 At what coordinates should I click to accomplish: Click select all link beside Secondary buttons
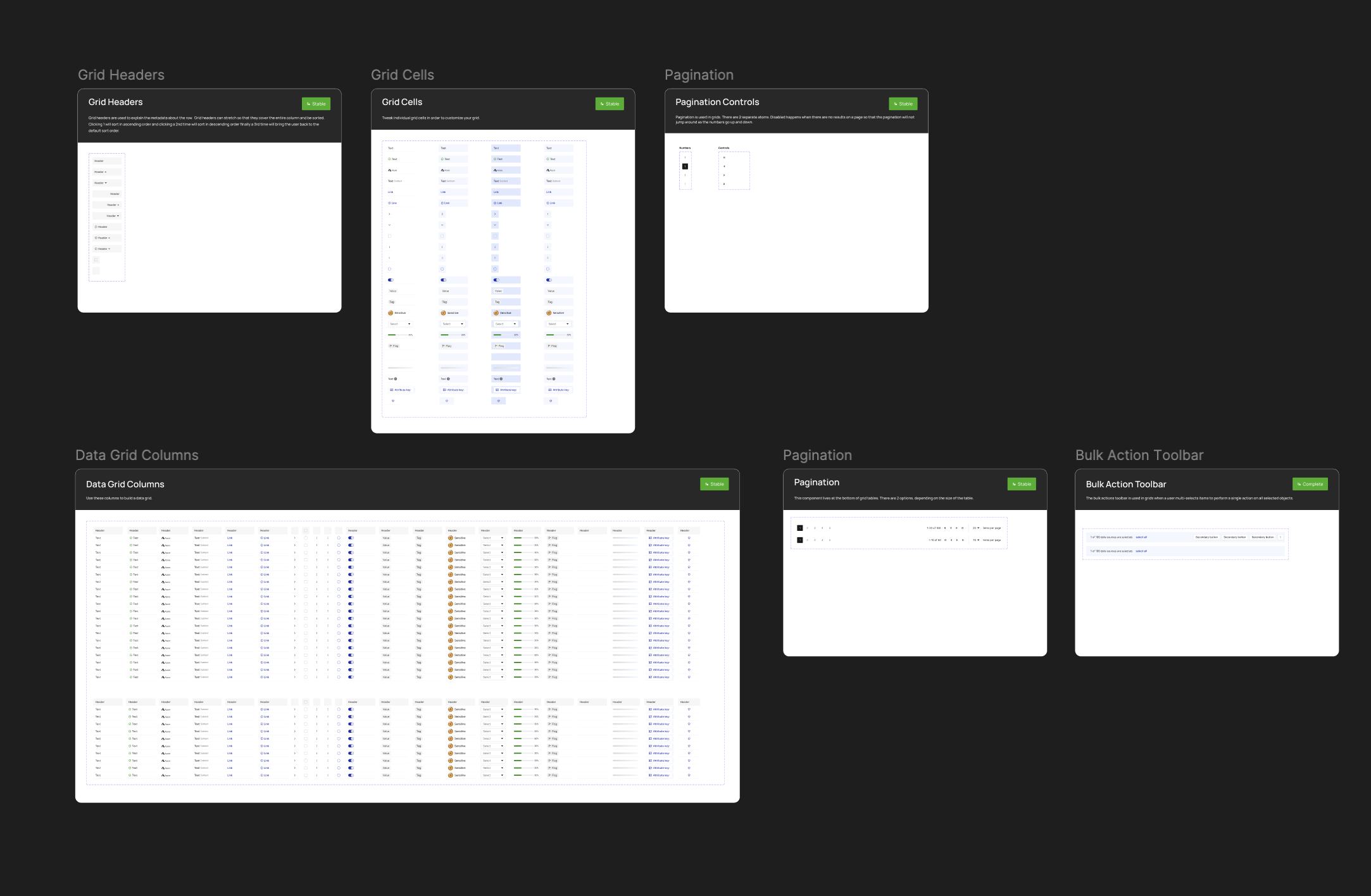1141,537
